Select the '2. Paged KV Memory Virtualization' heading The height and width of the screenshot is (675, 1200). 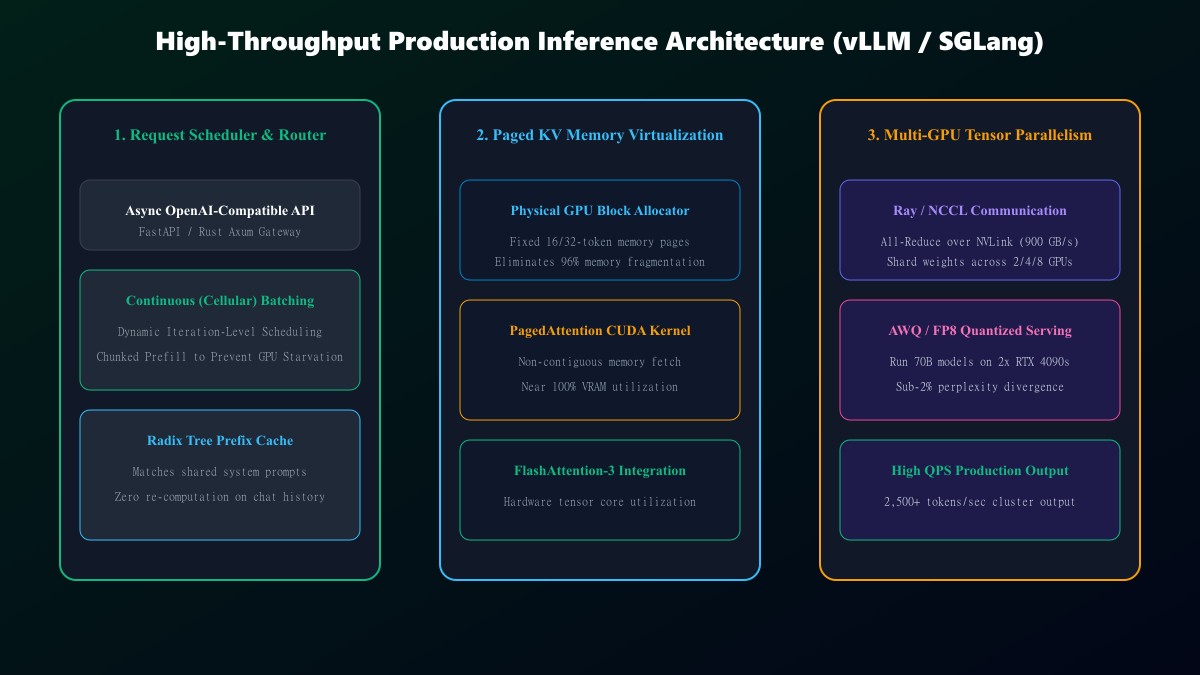[600, 135]
